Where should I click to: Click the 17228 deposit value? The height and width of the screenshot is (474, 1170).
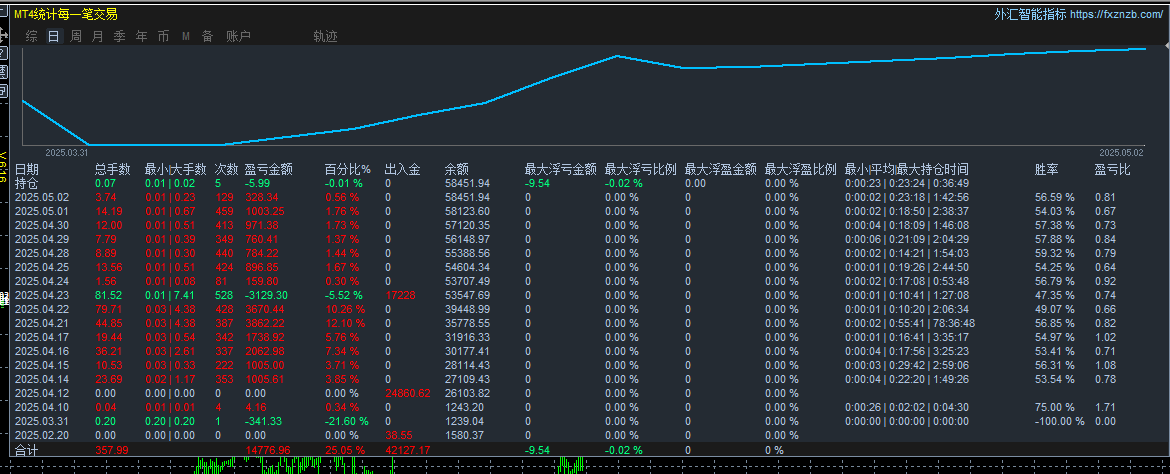pos(401,295)
